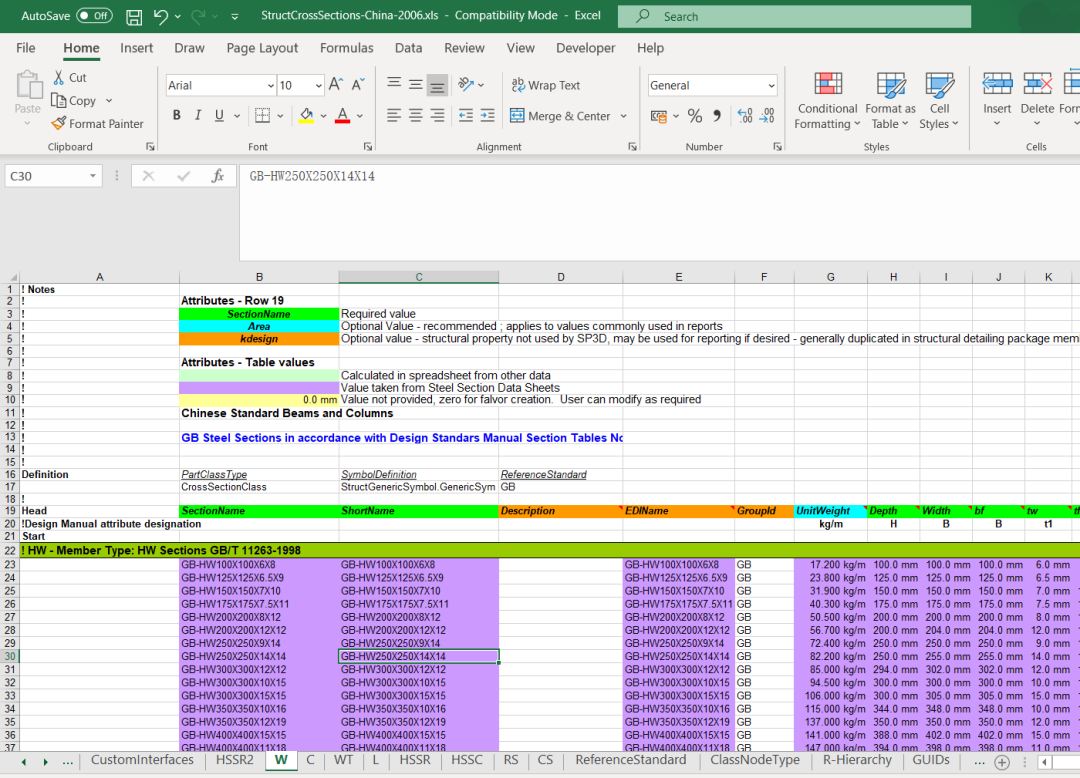Screen dimensions: 1080x778
Task: Toggle Underline formatting
Action: click(219, 116)
